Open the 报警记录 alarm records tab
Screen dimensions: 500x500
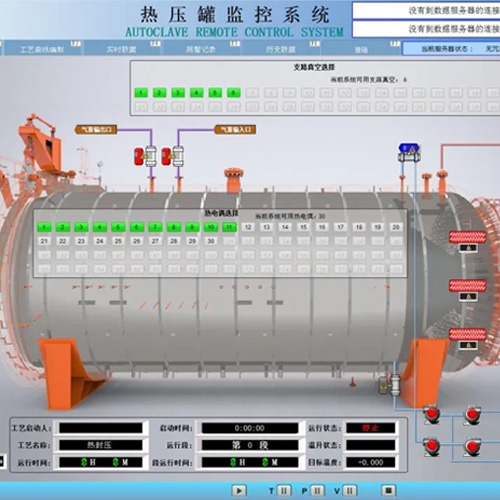(201, 49)
